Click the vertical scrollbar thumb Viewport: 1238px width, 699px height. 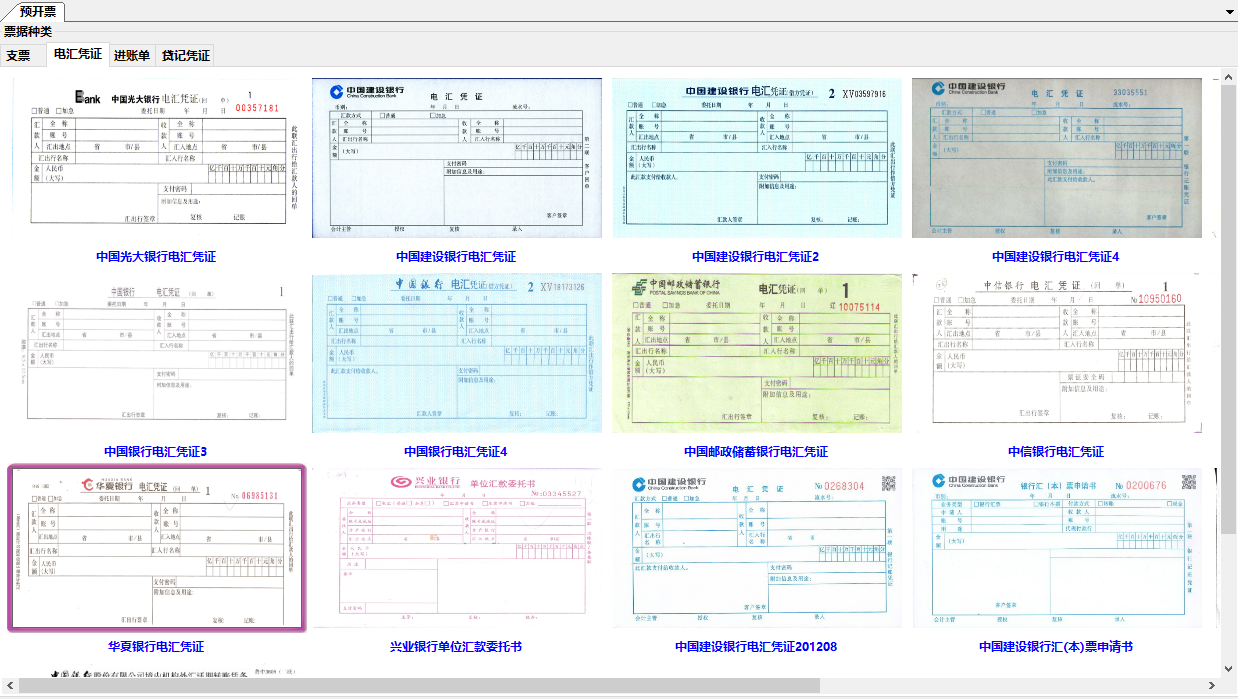click(x=1229, y=309)
